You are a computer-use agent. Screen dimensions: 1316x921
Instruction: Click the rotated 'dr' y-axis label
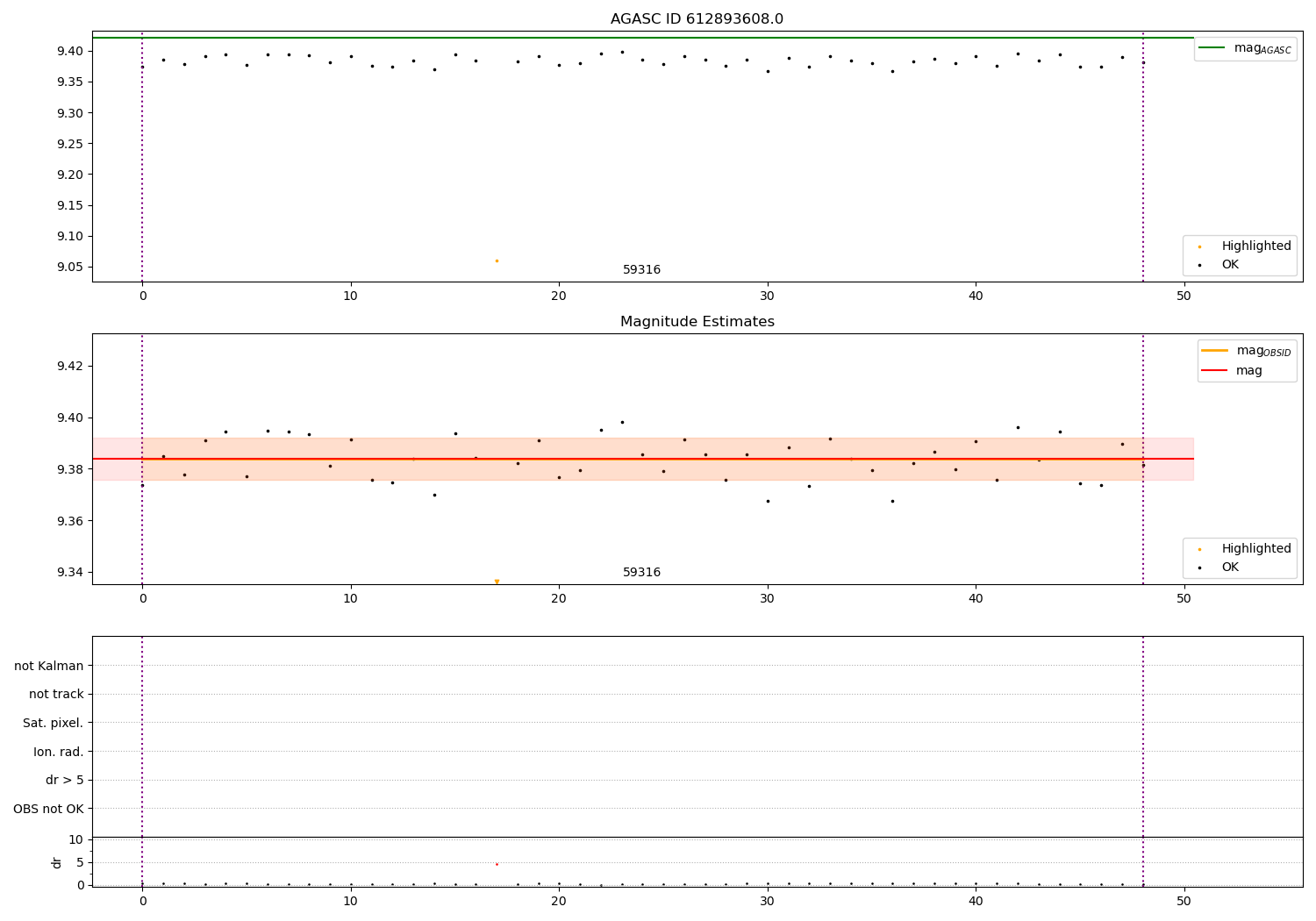[x=57, y=862]
